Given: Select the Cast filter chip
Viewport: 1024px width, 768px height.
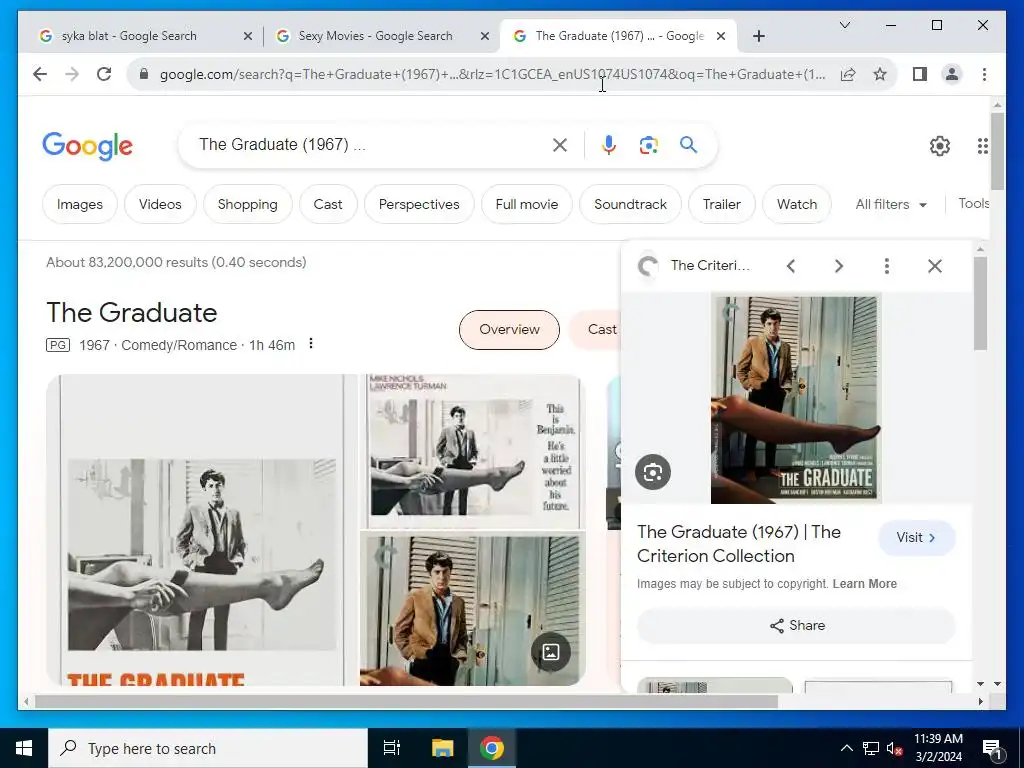Looking at the screenshot, I should click(x=328, y=204).
